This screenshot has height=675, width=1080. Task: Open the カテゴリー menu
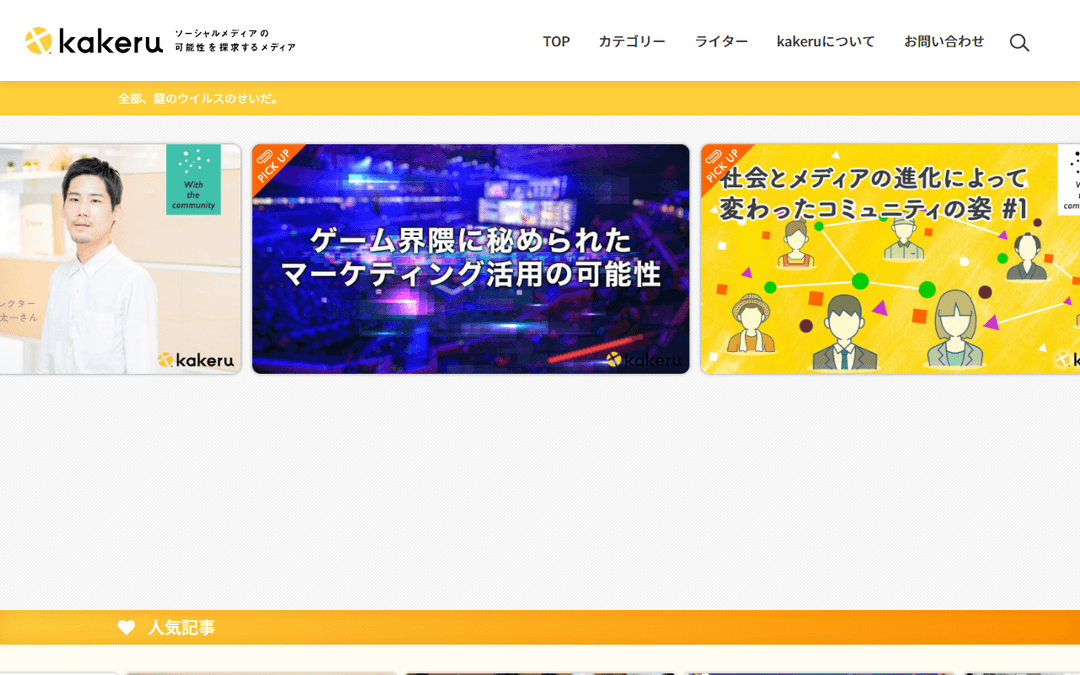[632, 41]
